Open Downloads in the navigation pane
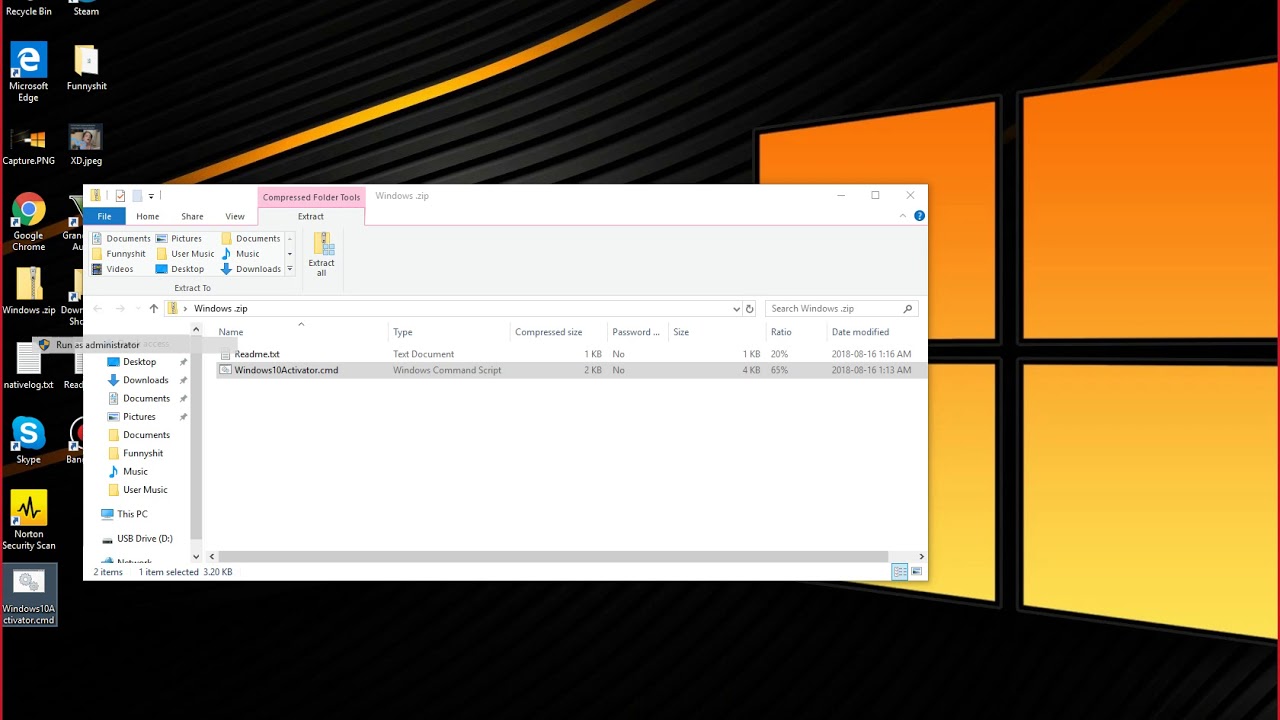 click(x=146, y=380)
